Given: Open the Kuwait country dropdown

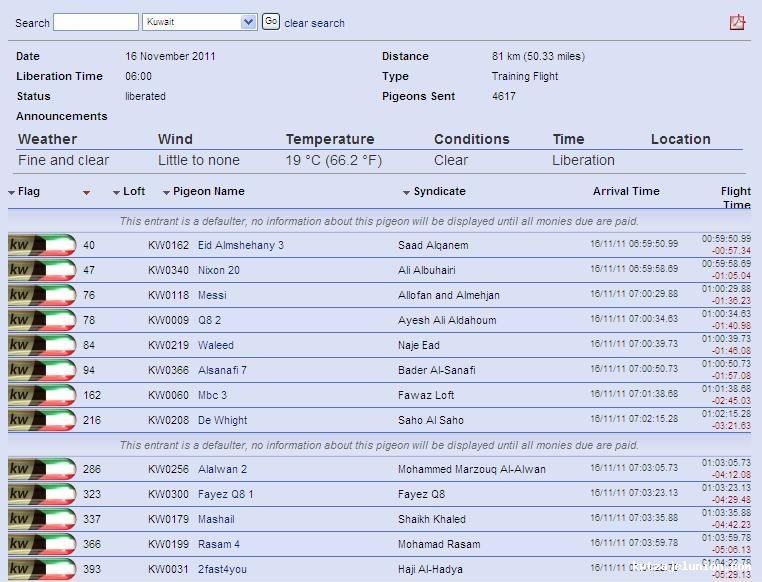Looking at the screenshot, I should click(x=199, y=22).
